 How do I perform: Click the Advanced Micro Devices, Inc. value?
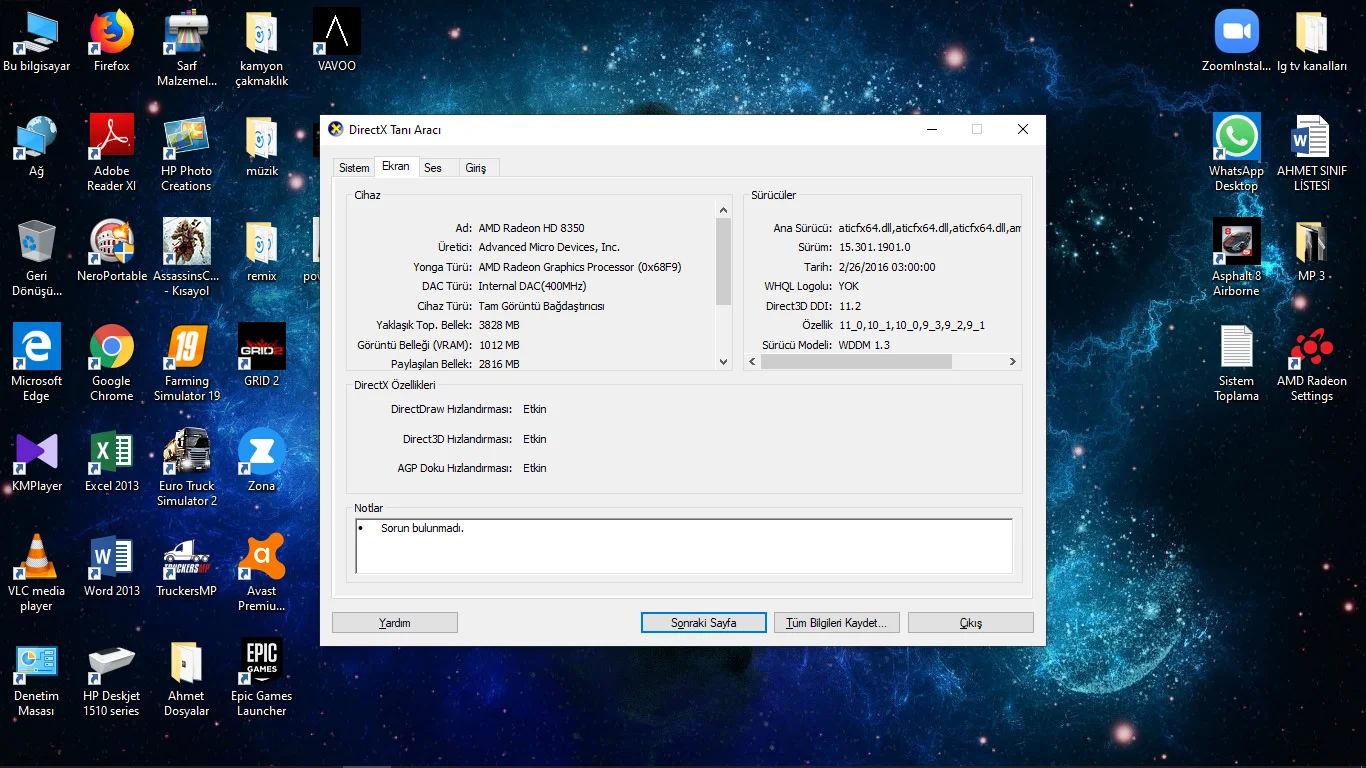(549, 247)
